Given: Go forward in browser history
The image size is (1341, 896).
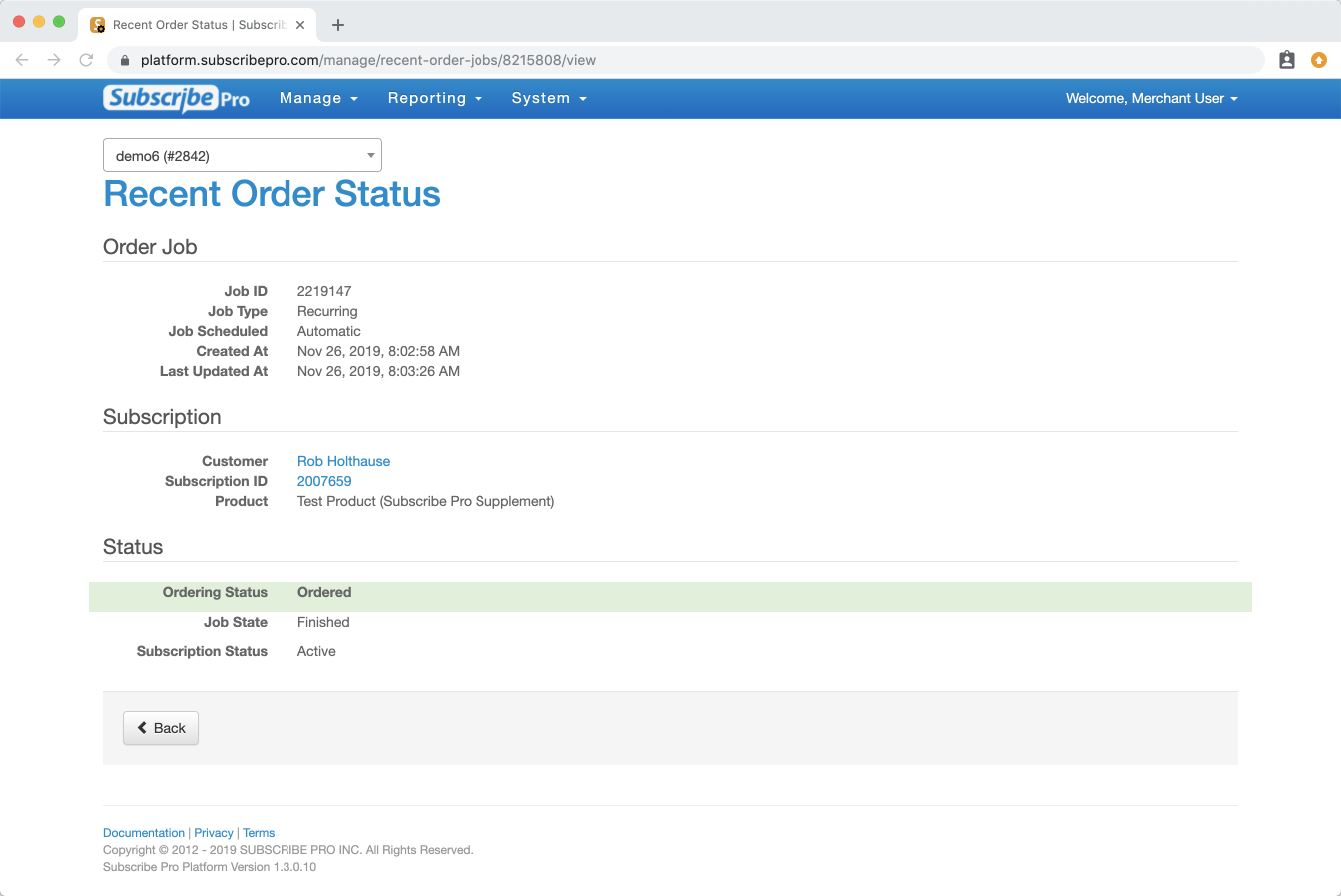Looking at the screenshot, I should tap(54, 60).
